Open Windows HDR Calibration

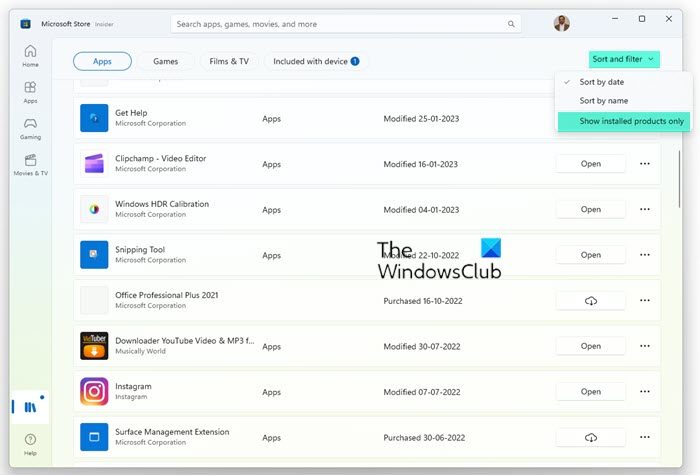point(591,209)
